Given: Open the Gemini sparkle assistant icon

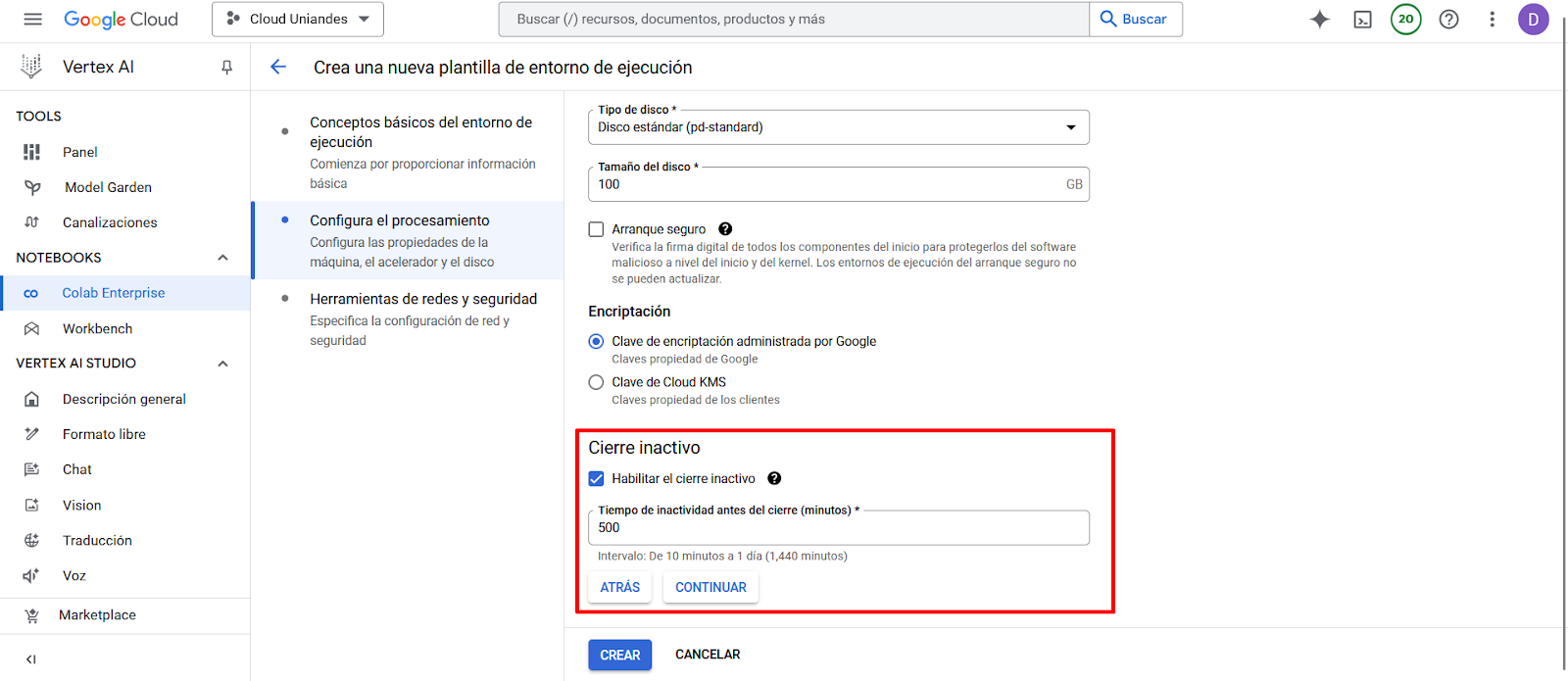Looking at the screenshot, I should [x=1320, y=19].
